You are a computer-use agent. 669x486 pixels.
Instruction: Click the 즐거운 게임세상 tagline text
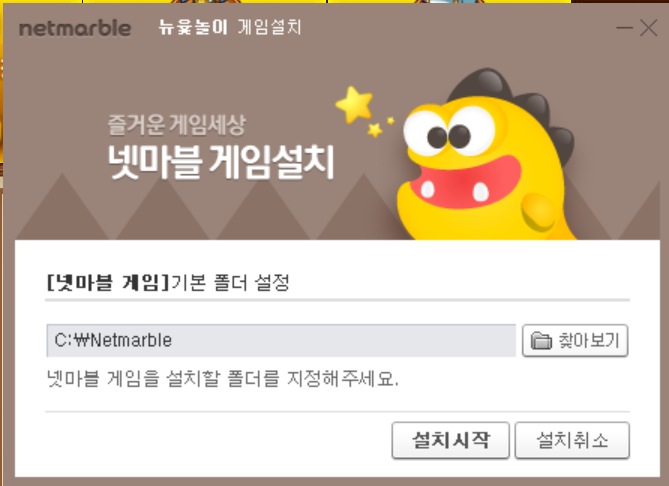coord(176,125)
